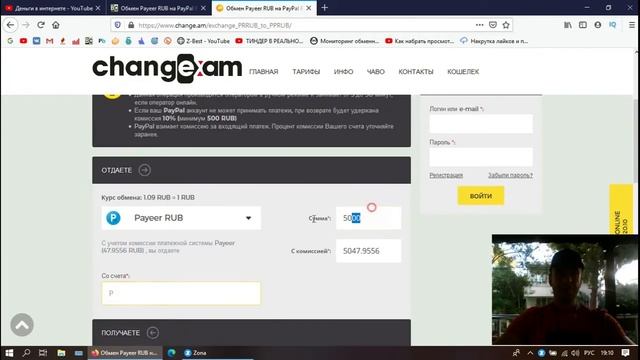This screenshot has width=640, height=360.
Task: Open Task View on the taskbar
Action: tap(43, 353)
